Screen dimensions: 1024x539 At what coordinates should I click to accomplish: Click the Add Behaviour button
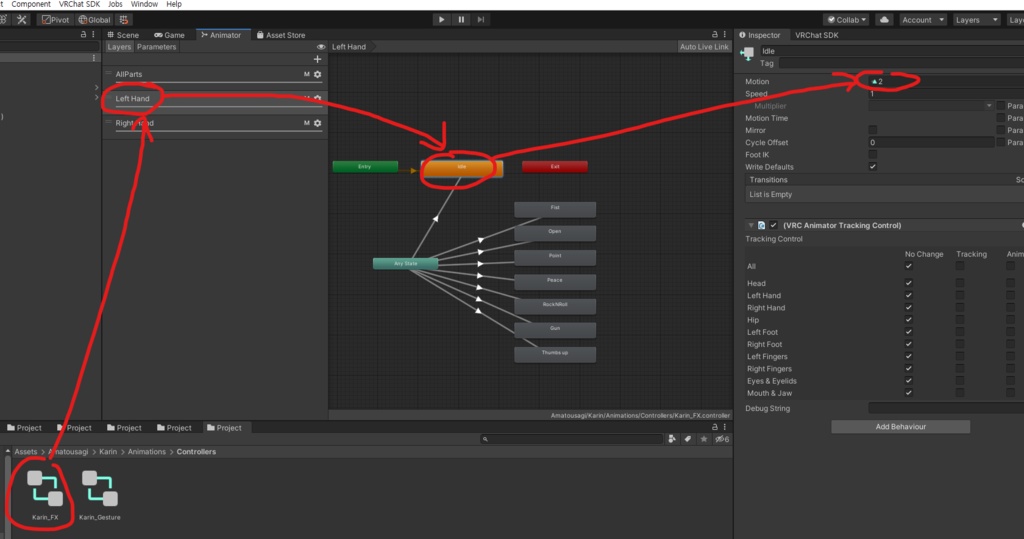point(901,427)
